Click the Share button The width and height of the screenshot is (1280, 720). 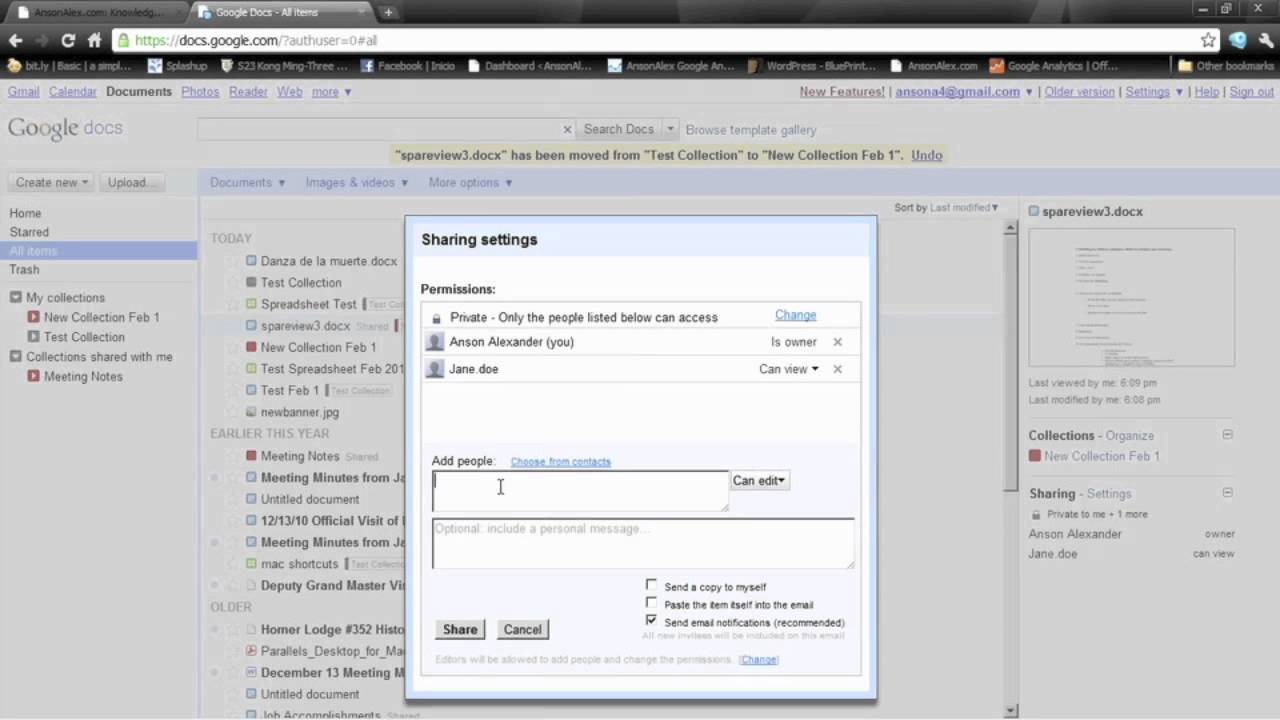[460, 629]
